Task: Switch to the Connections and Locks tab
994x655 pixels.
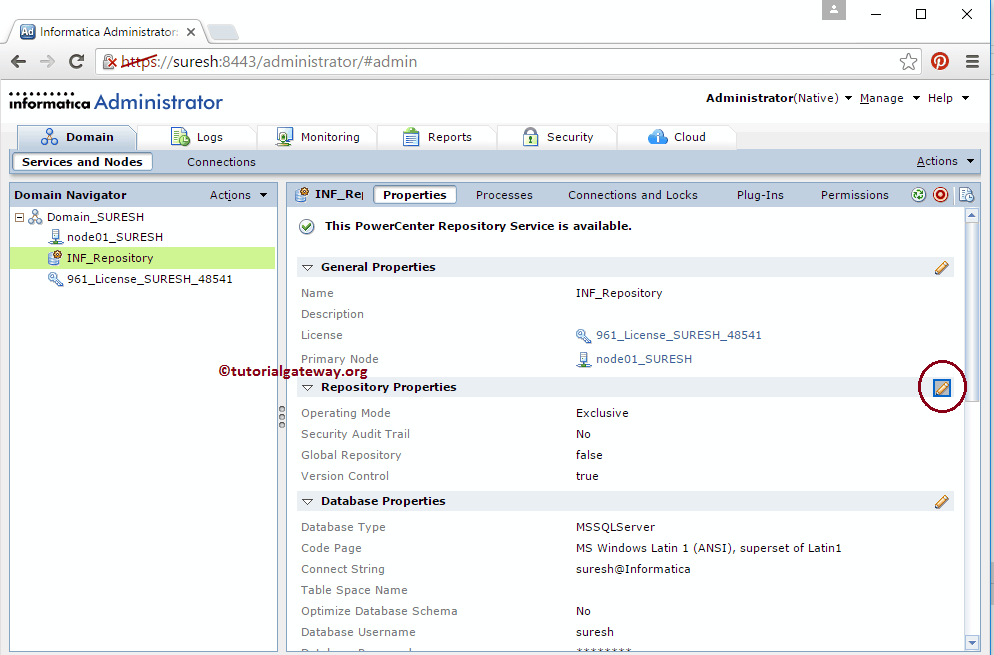Action: point(632,194)
